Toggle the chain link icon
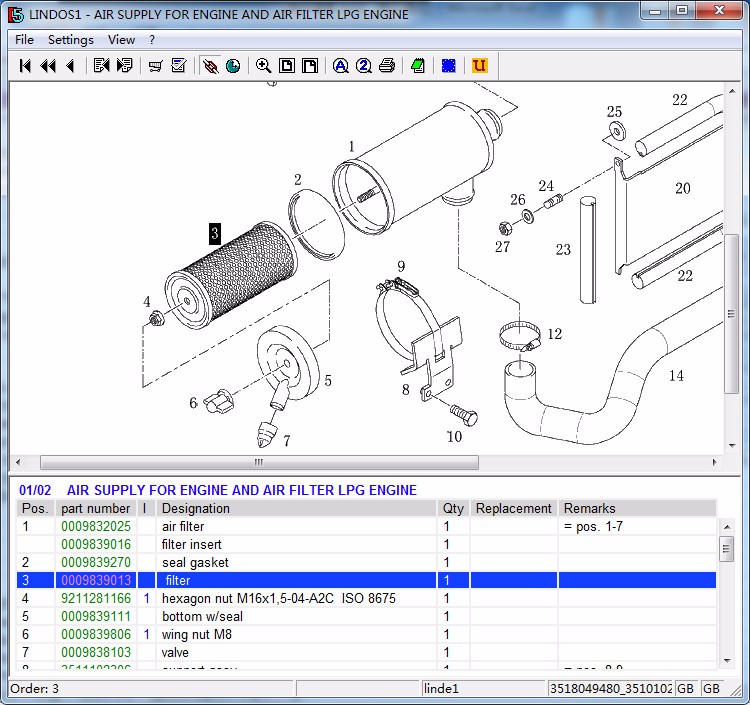750x705 pixels. pyautogui.click(x=210, y=66)
